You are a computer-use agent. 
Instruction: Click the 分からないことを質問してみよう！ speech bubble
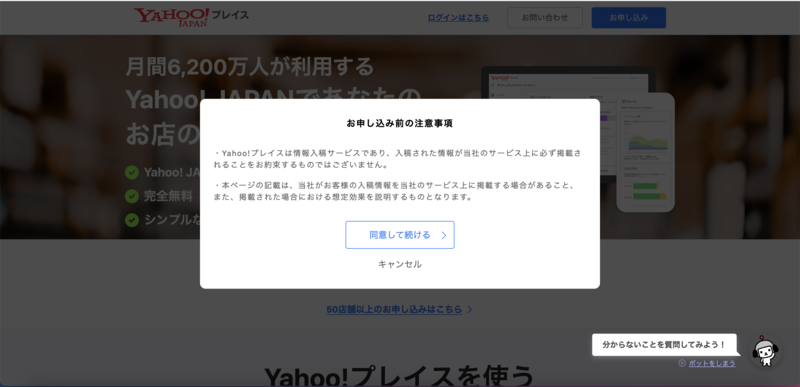[664, 345]
